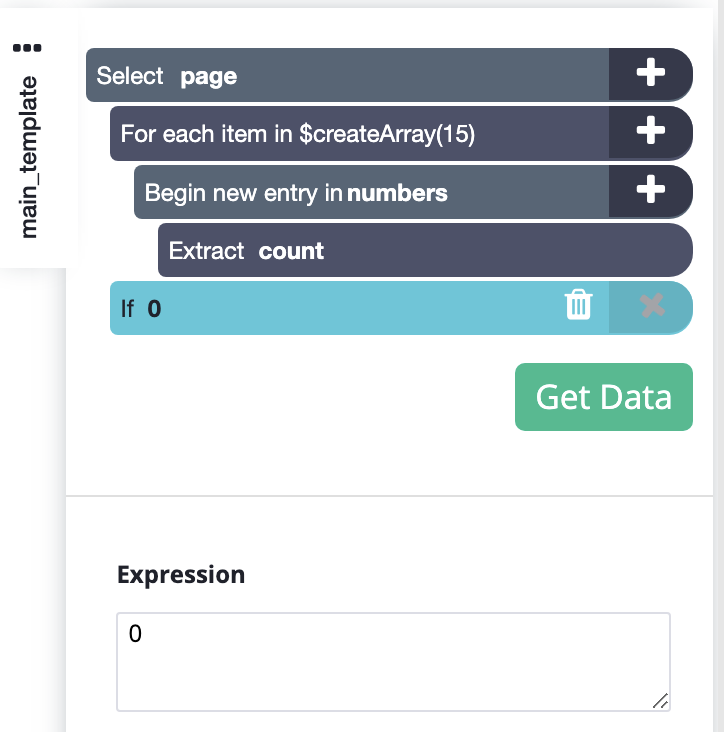Click the X icon on If command

(x=652, y=306)
